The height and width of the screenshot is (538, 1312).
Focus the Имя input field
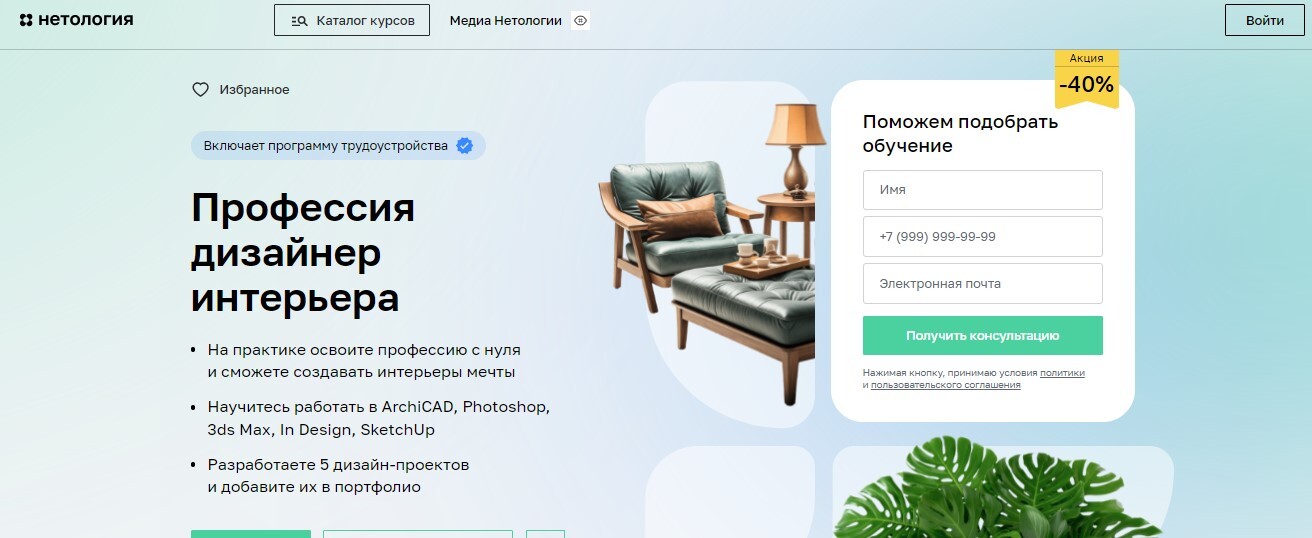[982, 190]
